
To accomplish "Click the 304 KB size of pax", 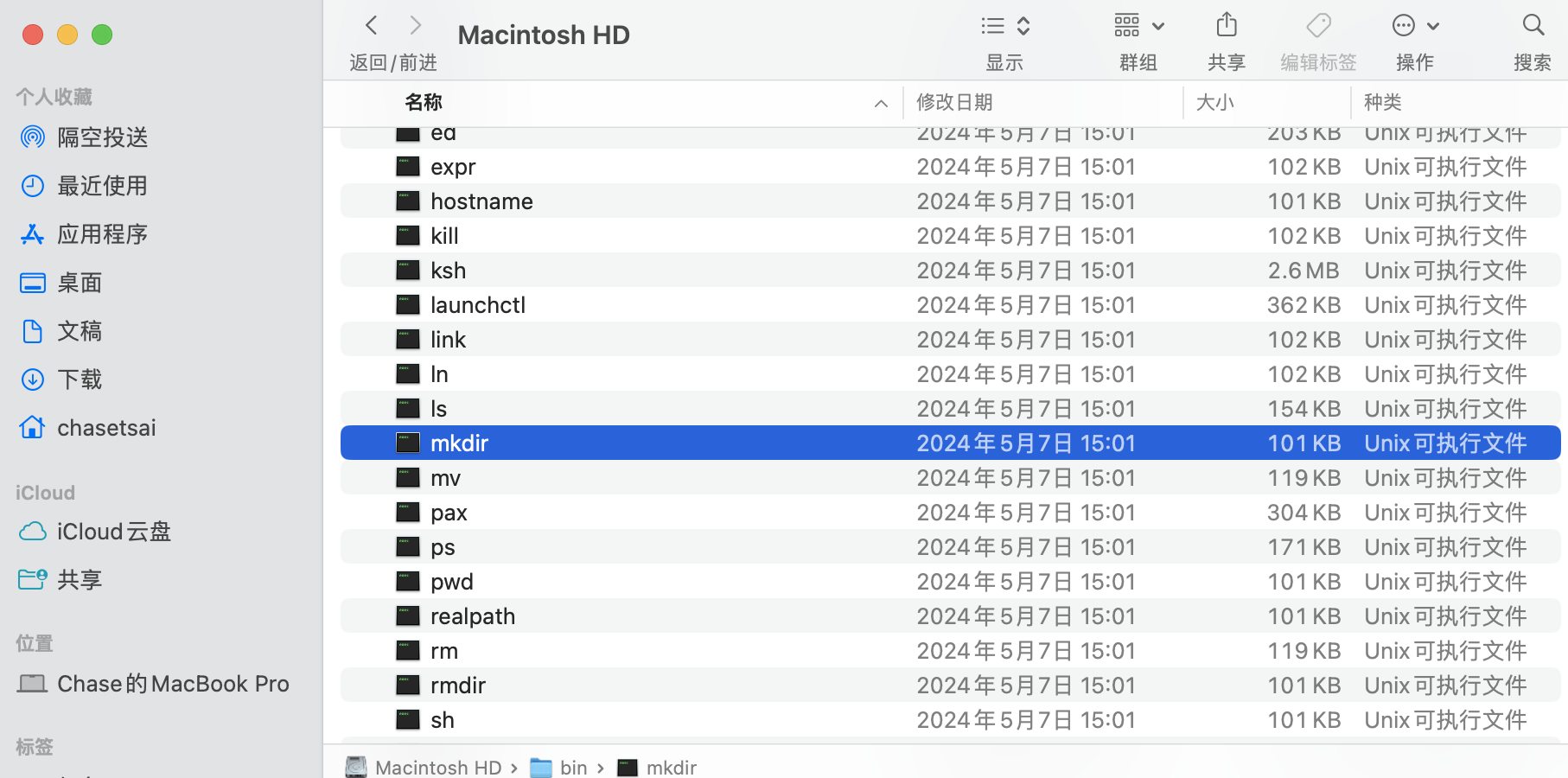I will [x=1303, y=513].
